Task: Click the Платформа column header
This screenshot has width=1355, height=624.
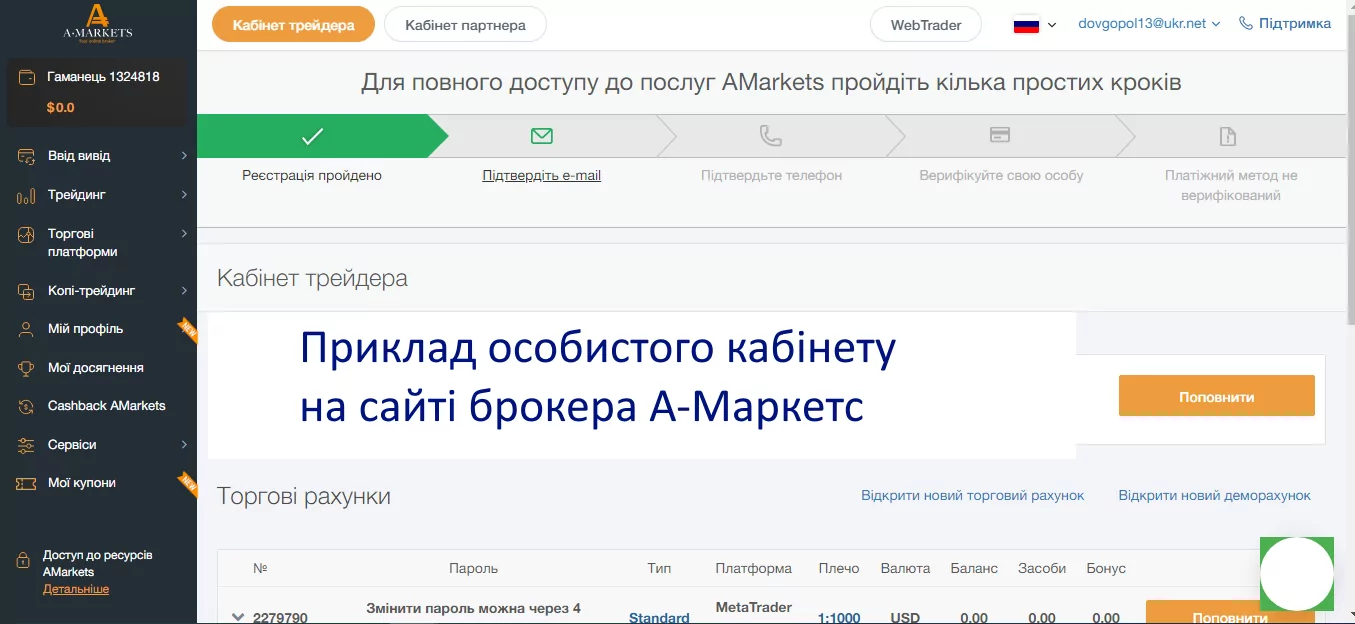Action: (x=754, y=568)
